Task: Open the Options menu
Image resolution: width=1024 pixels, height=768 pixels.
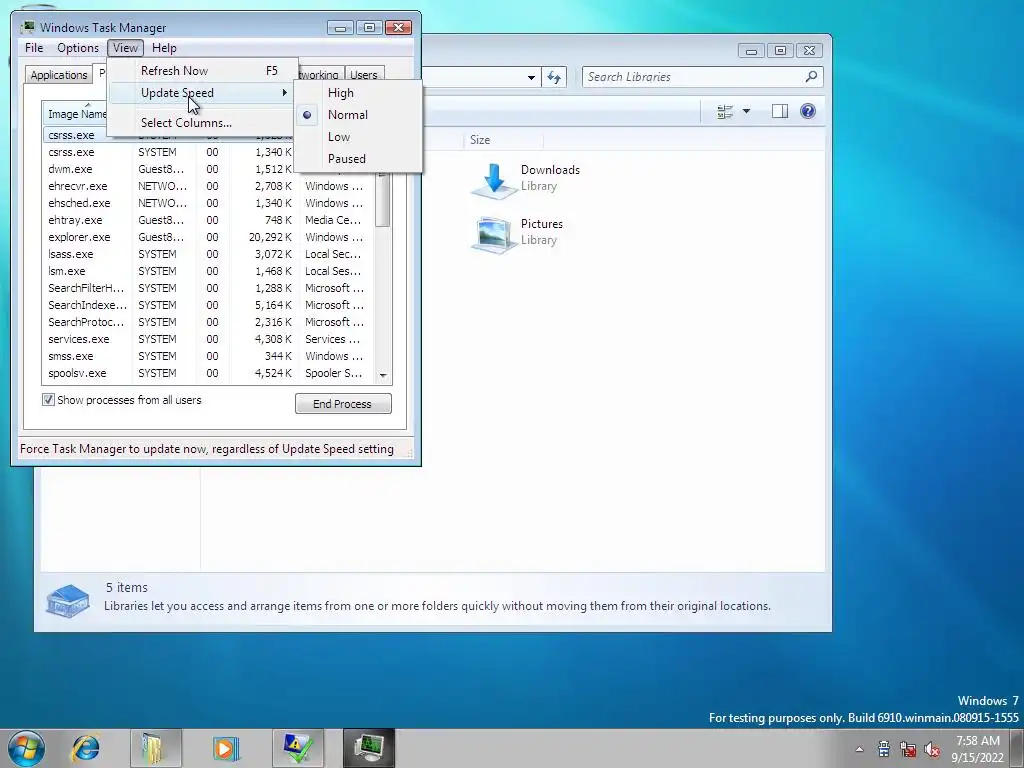Action: tap(78, 48)
